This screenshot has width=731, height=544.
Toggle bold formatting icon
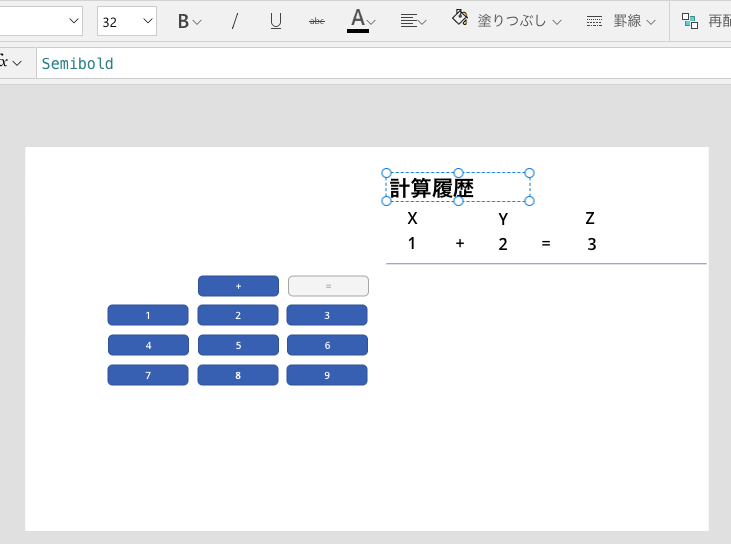pyautogui.click(x=183, y=21)
